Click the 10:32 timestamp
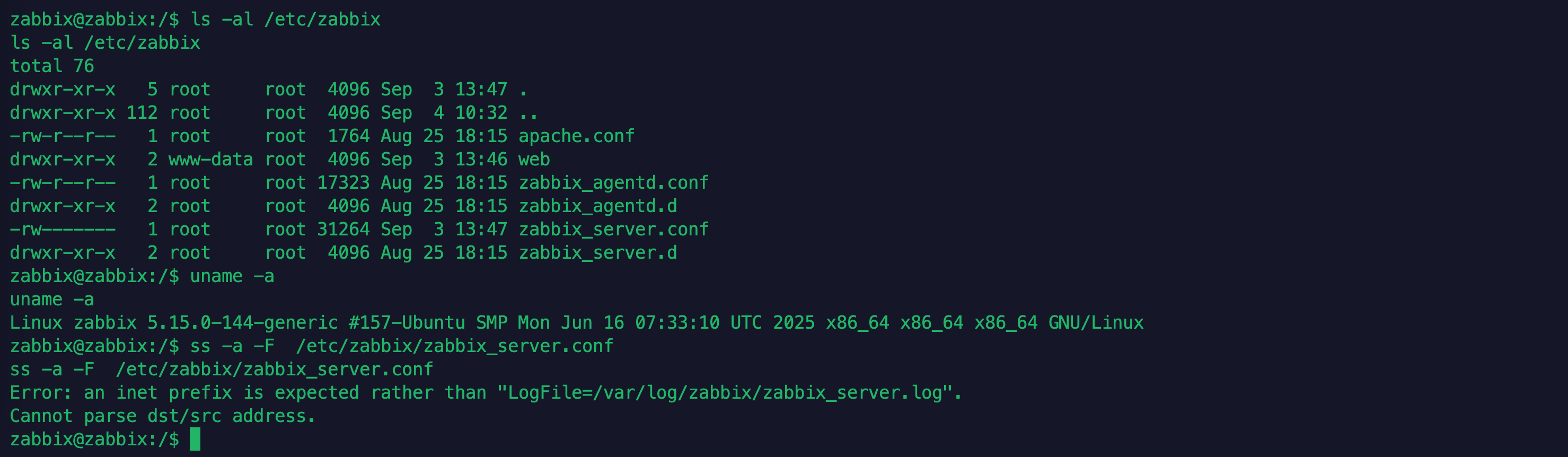This screenshot has width=1568, height=457. [481, 112]
